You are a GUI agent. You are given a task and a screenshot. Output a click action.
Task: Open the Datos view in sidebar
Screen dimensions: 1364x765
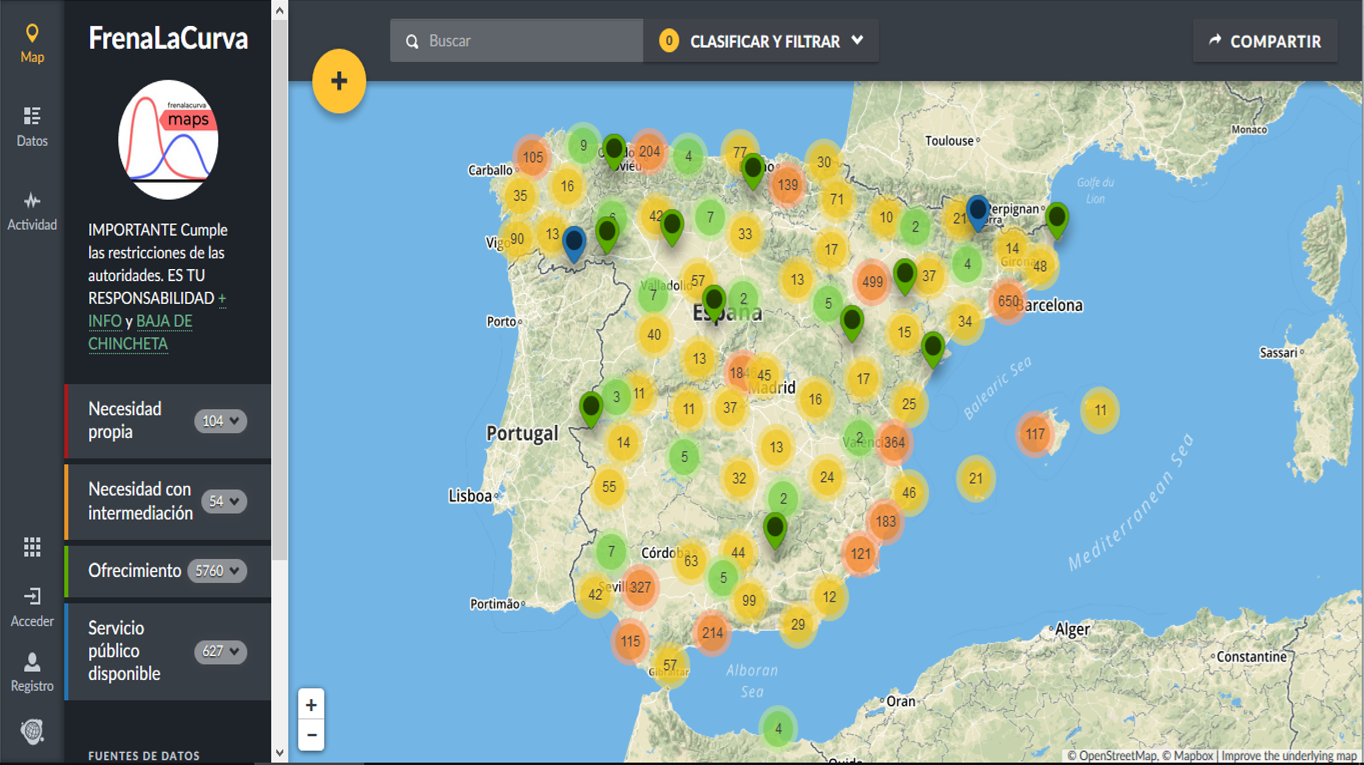32,126
